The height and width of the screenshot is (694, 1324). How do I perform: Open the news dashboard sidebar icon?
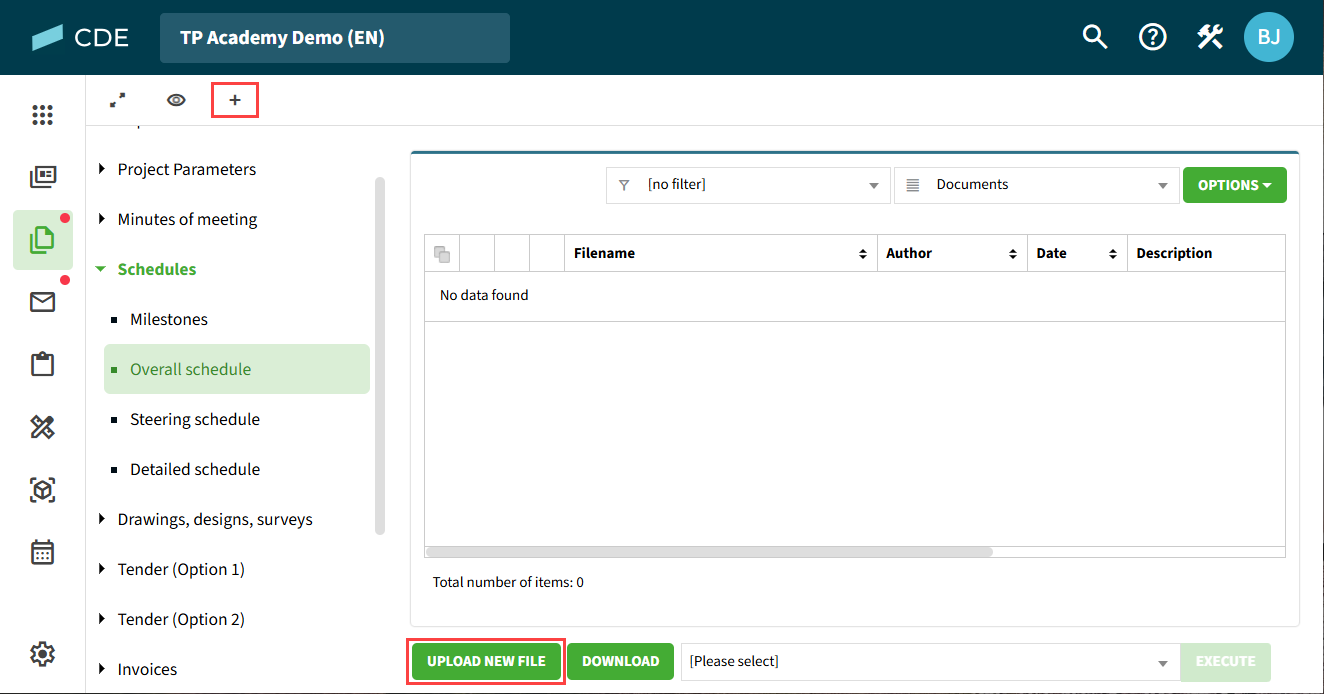[42, 178]
